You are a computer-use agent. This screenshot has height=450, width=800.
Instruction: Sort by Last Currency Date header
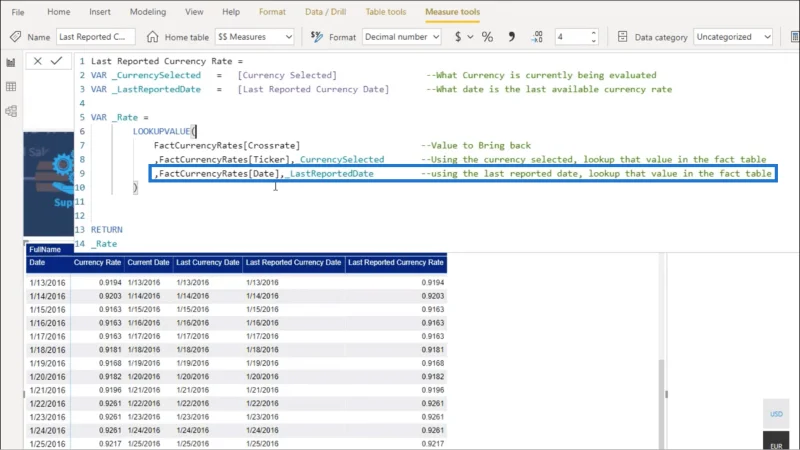(208, 262)
